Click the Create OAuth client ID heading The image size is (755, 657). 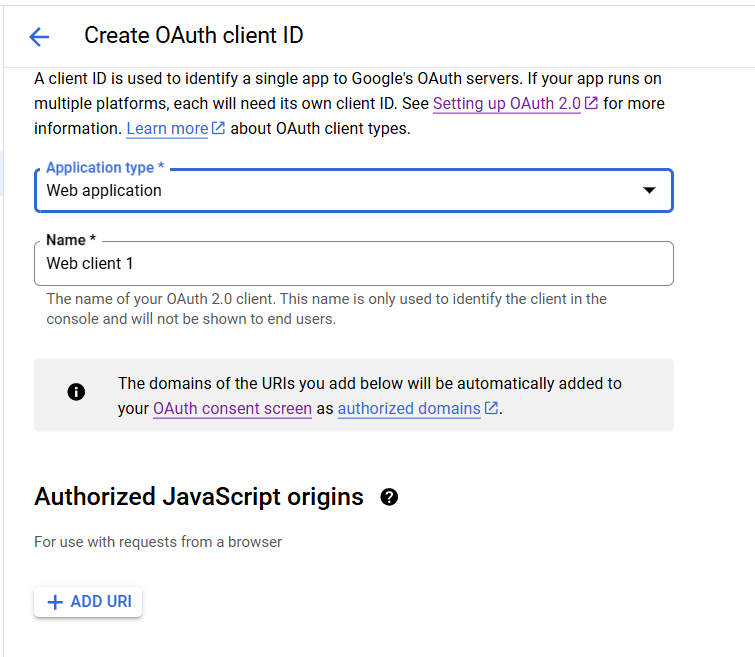click(194, 35)
